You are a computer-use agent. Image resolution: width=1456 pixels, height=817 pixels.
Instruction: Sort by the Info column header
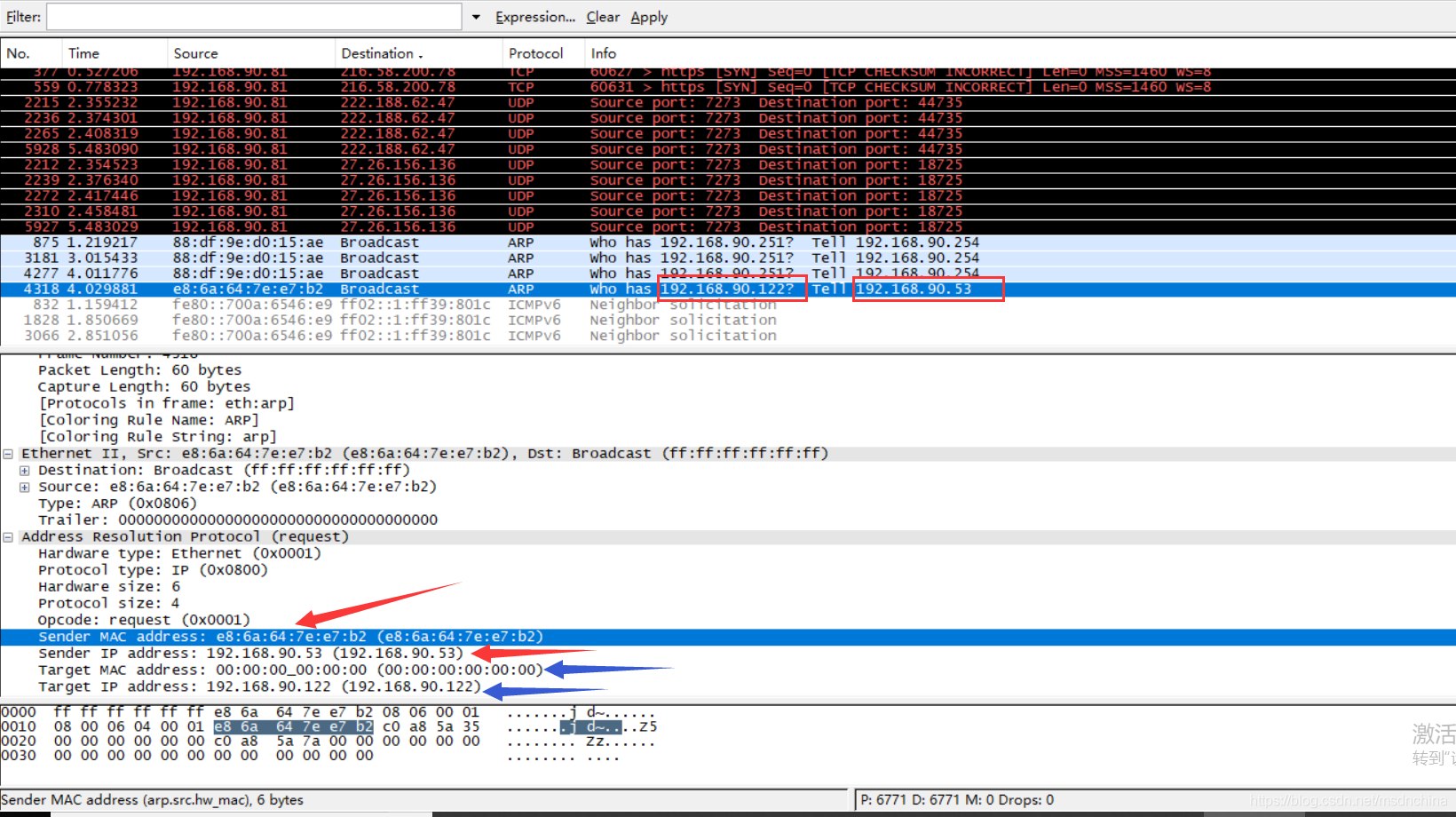(x=1020, y=53)
